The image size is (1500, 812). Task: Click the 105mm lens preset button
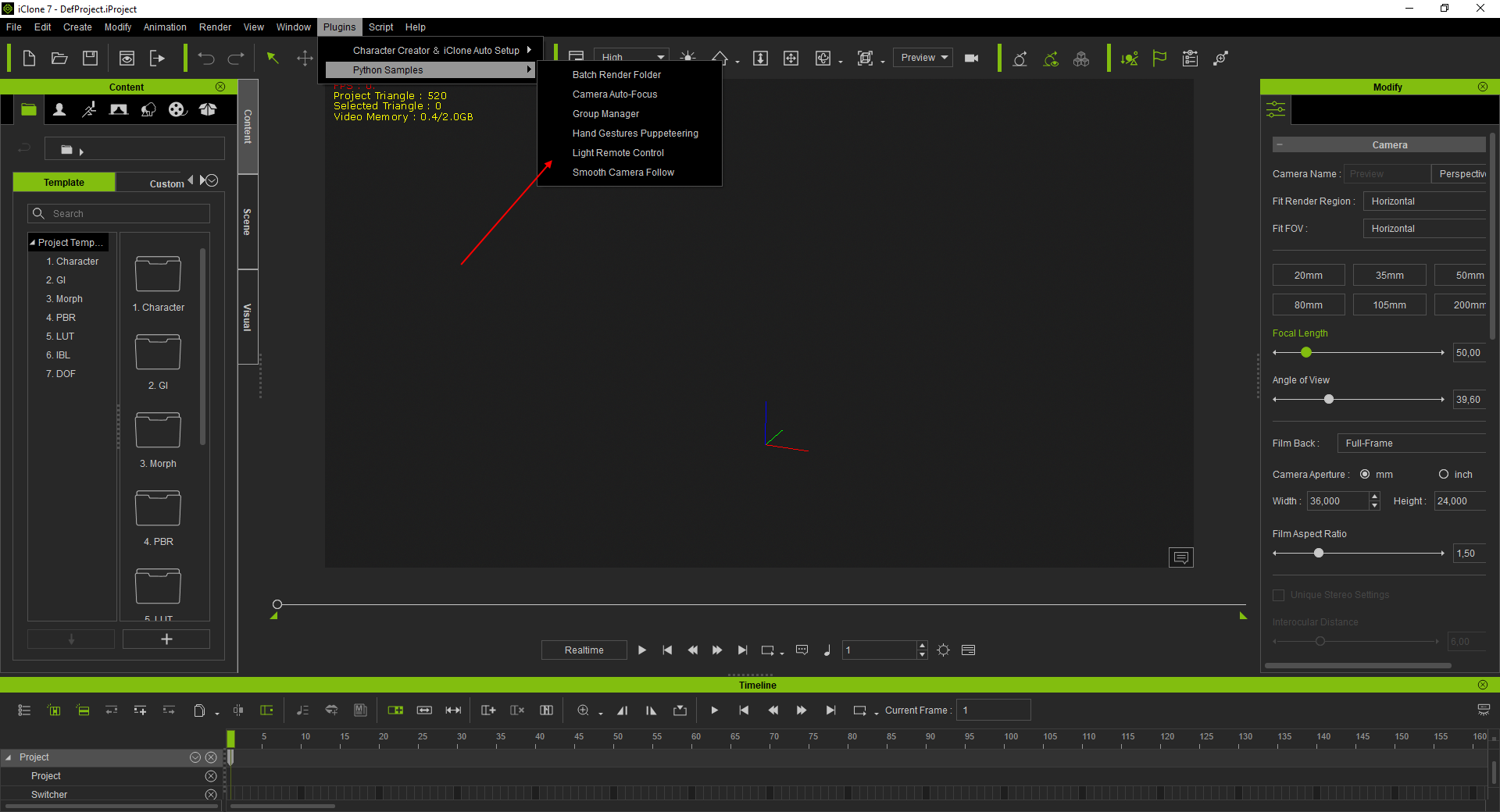click(x=1389, y=304)
